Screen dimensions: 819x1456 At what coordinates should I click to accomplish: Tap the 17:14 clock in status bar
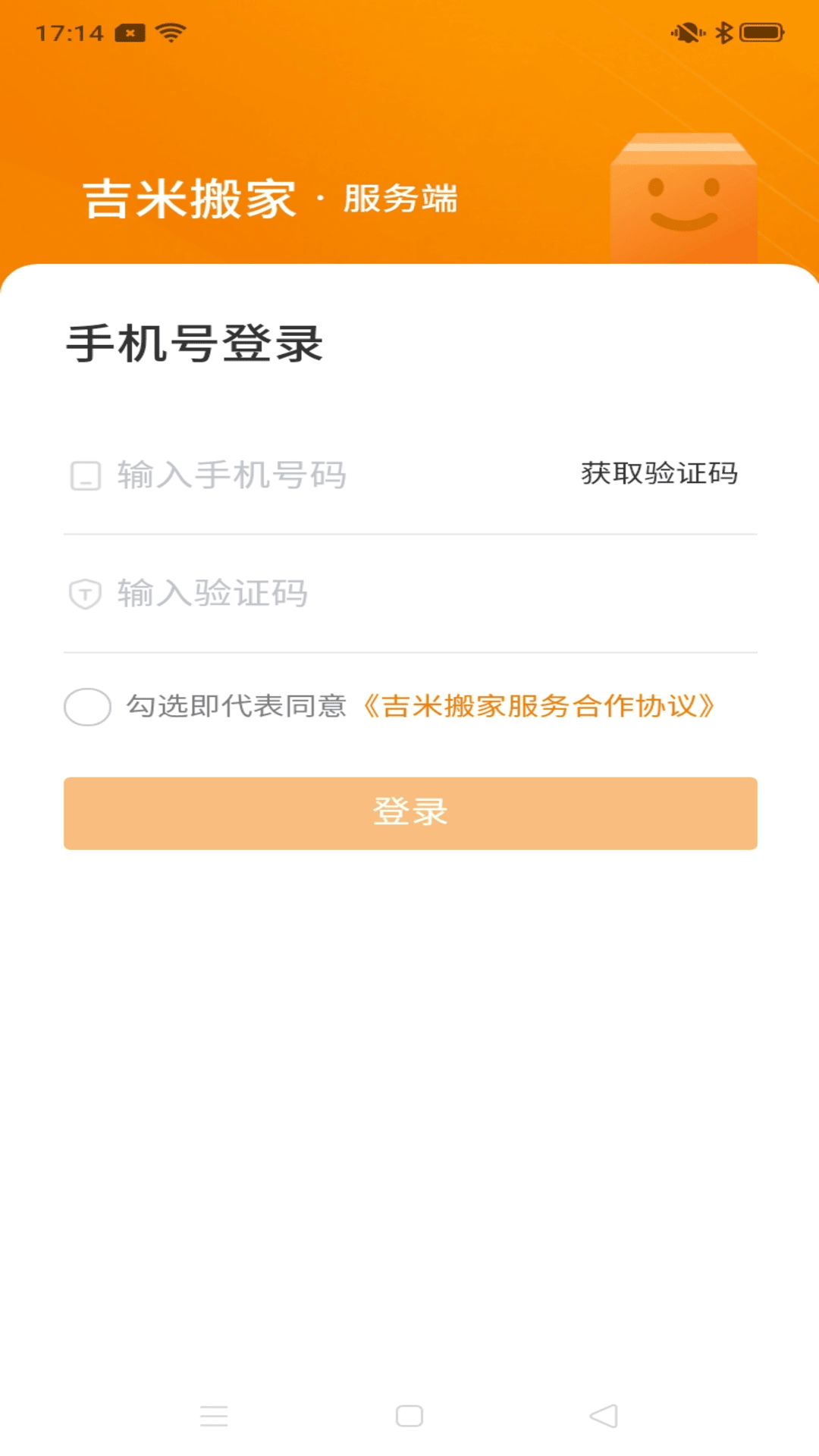69,33
